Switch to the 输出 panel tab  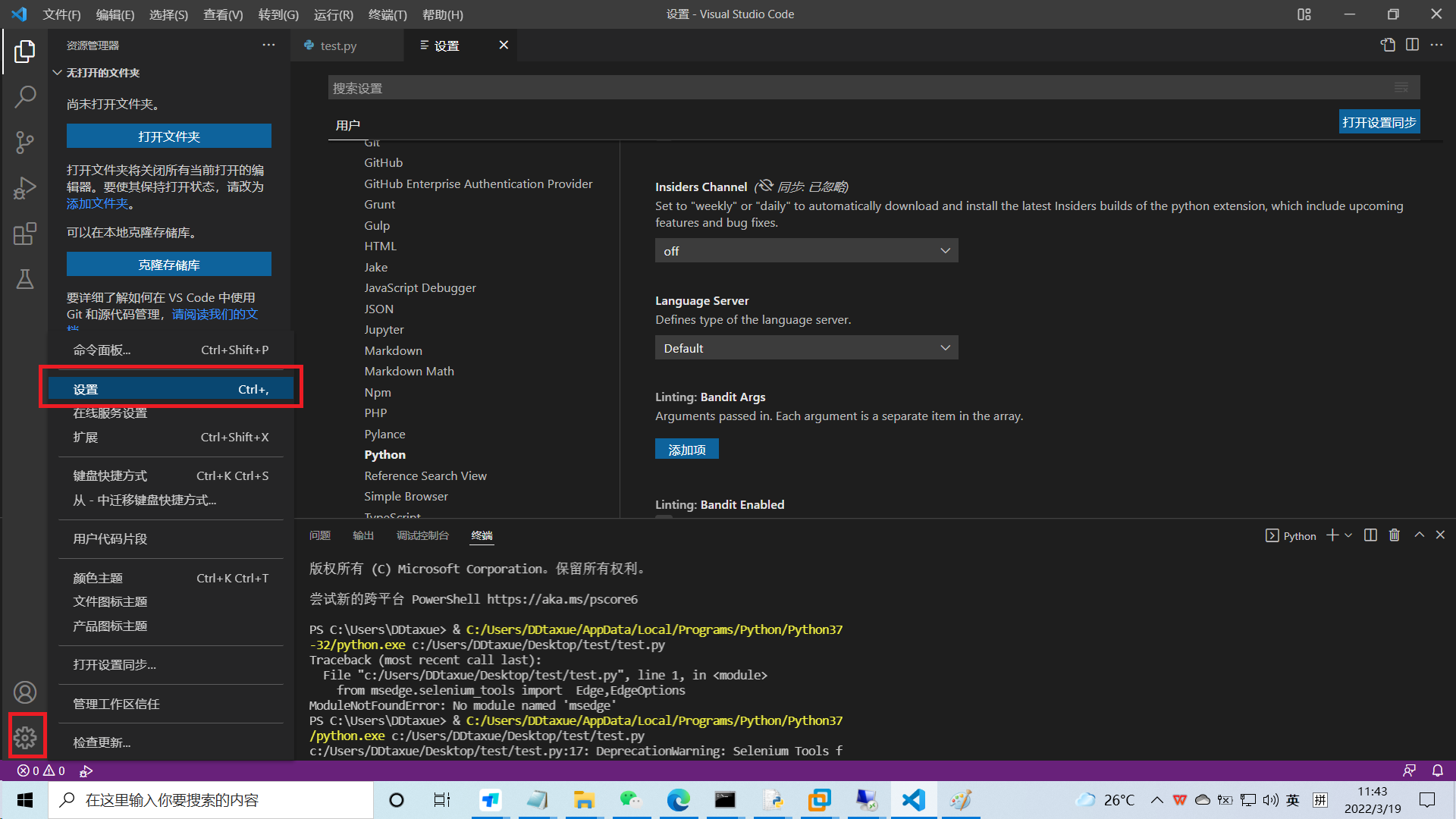pyautogui.click(x=363, y=535)
